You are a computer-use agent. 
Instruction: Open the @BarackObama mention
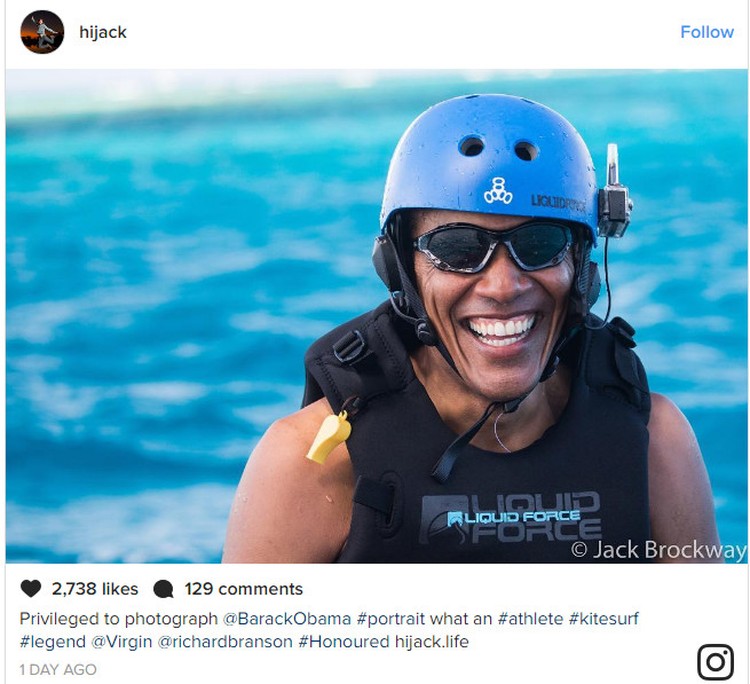pos(287,618)
